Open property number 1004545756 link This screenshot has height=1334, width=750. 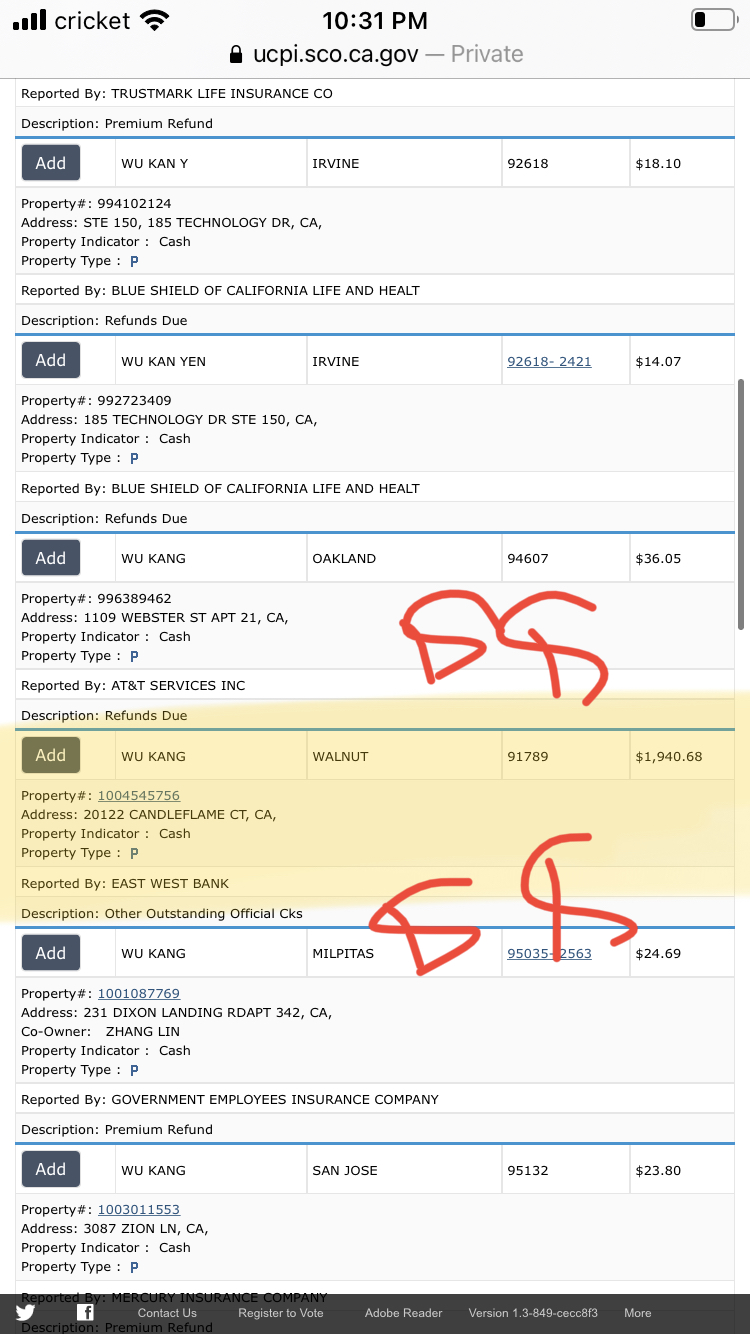click(x=139, y=795)
